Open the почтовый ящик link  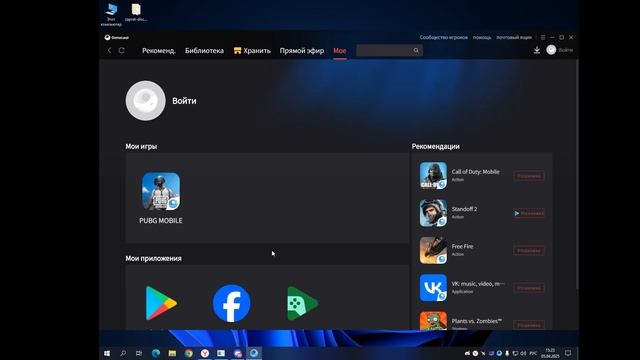(x=514, y=37)
